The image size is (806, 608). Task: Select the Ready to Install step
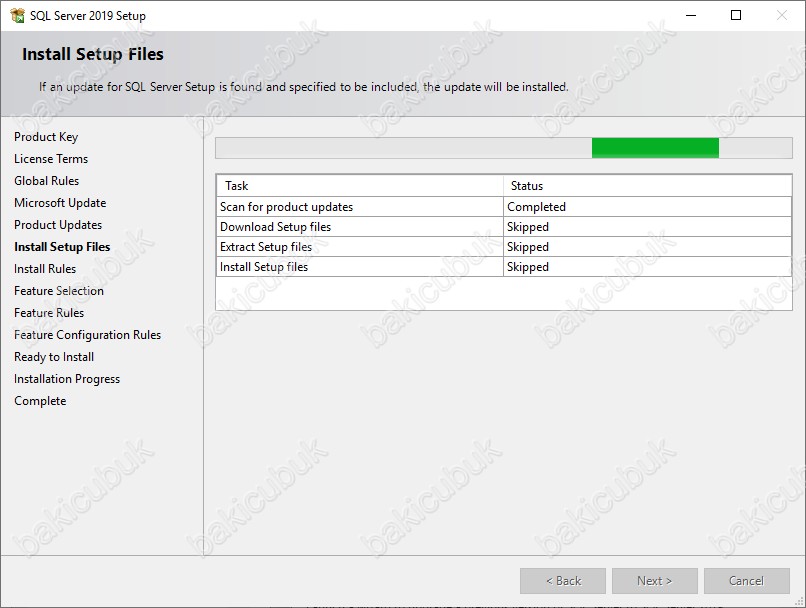pos(54,357)
